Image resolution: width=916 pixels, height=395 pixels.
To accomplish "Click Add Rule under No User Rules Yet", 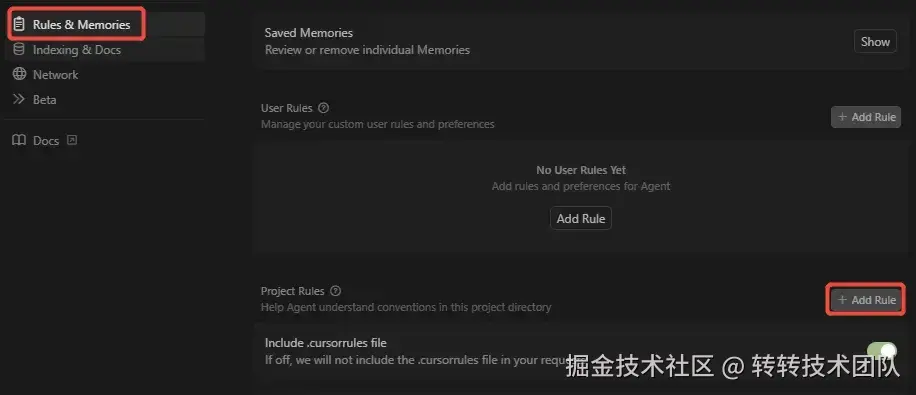I will click(581, 218).
